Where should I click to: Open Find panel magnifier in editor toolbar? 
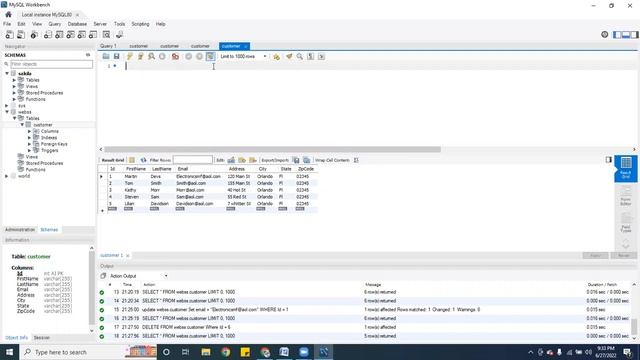[300, 56]
